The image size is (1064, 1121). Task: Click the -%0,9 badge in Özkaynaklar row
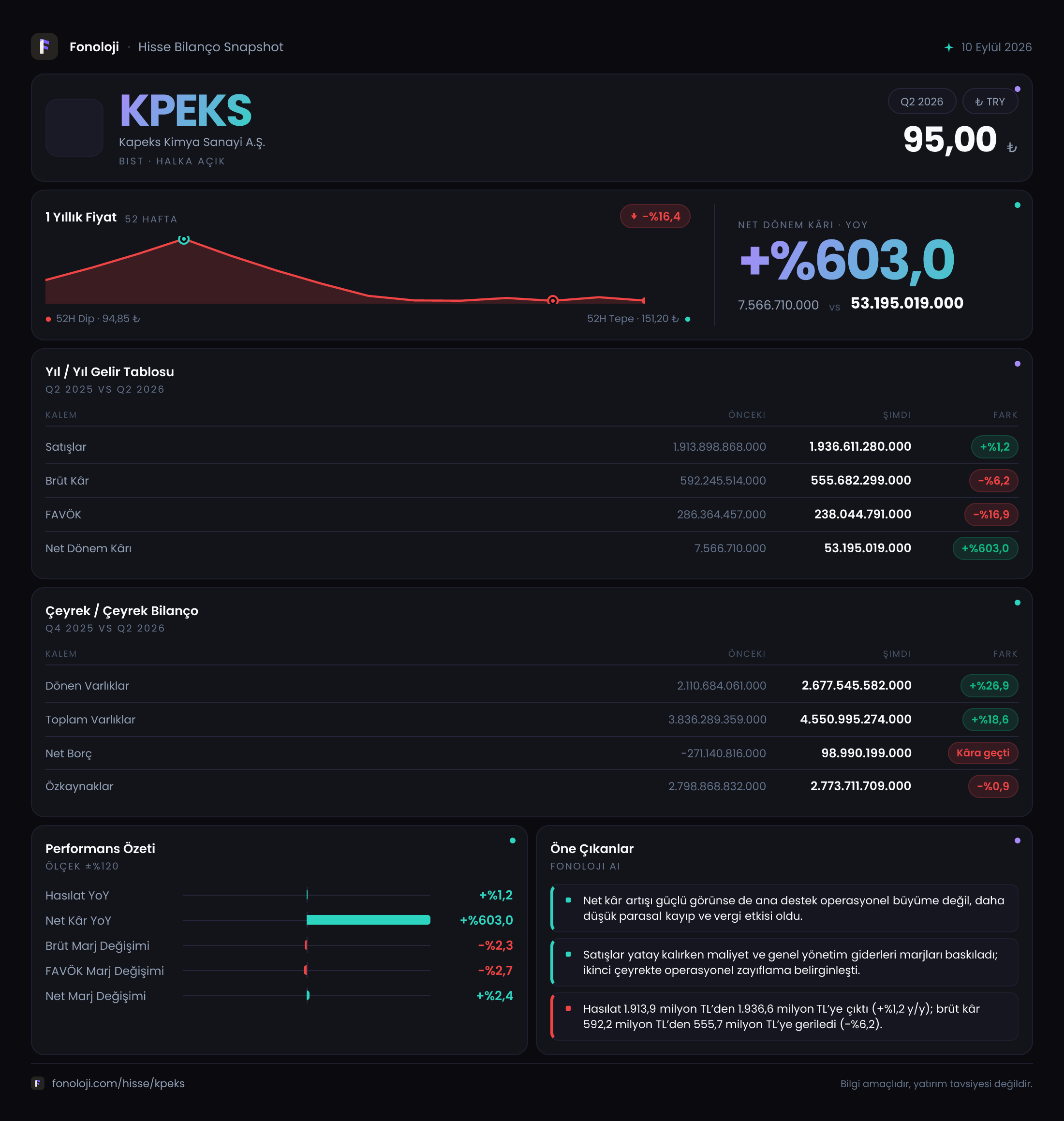point(992,786)
